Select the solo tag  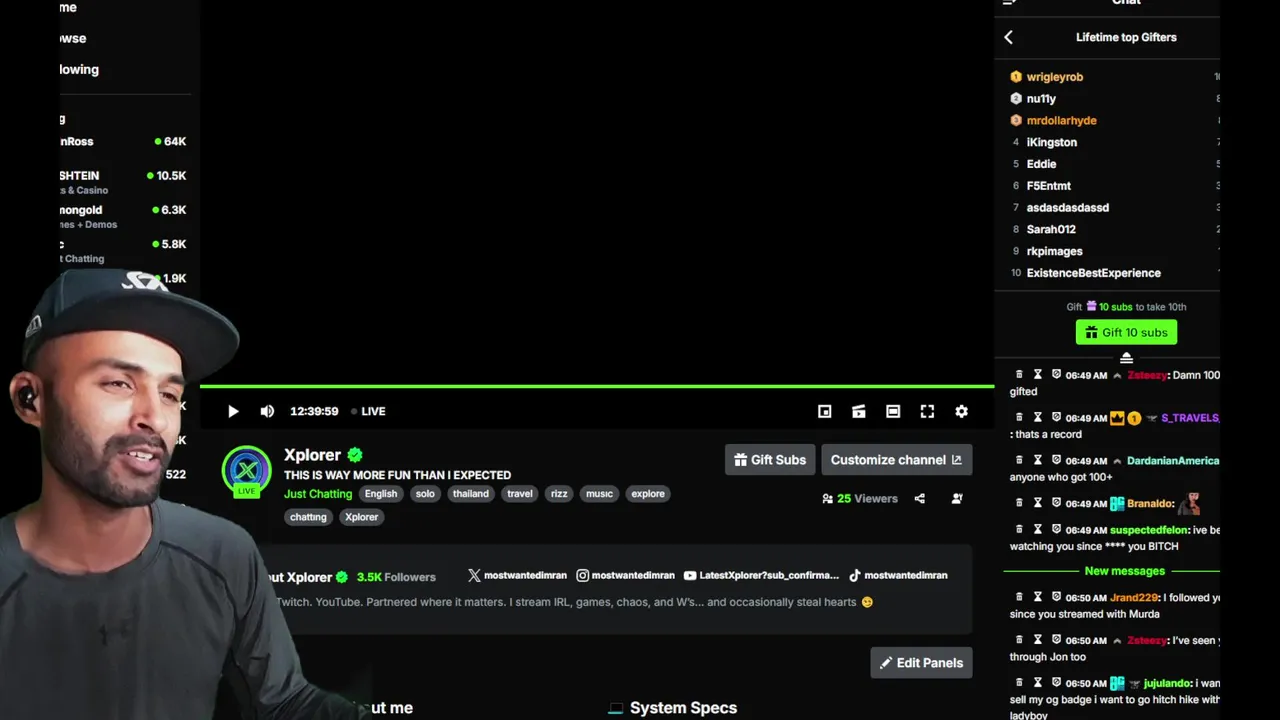pyautogui.click(x=425, y=494)
